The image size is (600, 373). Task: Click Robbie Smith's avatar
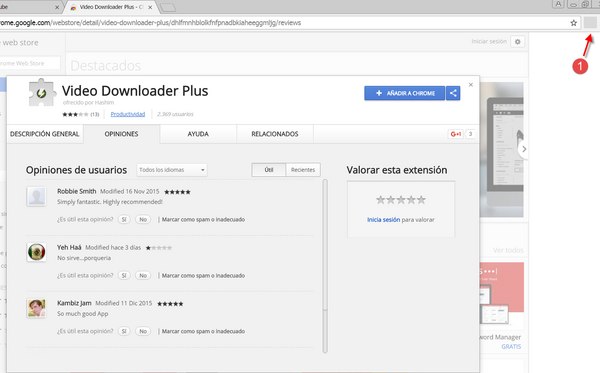click(37, 196)
